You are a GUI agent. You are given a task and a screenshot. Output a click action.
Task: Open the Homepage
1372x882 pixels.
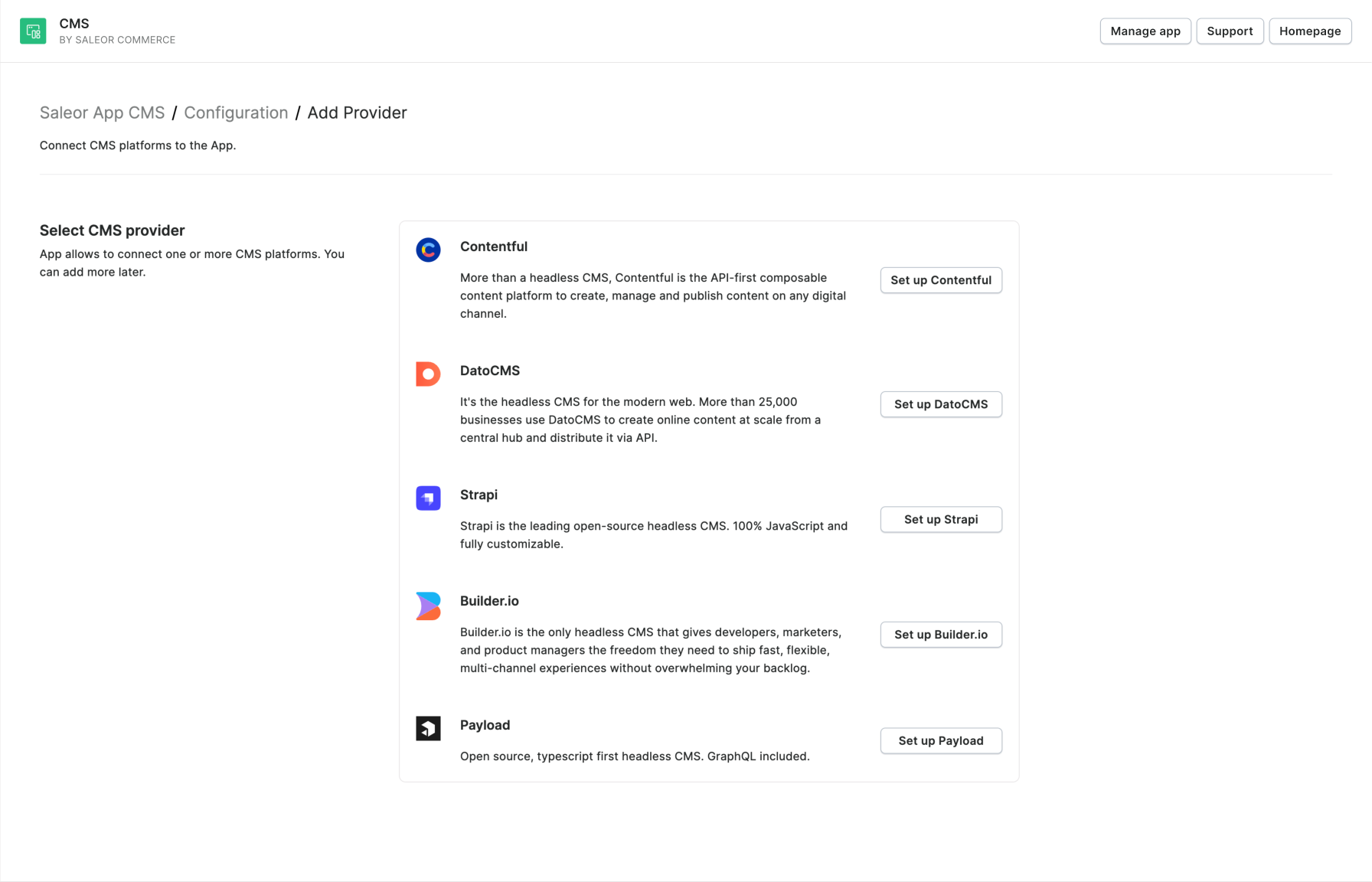click(1309, 31)
